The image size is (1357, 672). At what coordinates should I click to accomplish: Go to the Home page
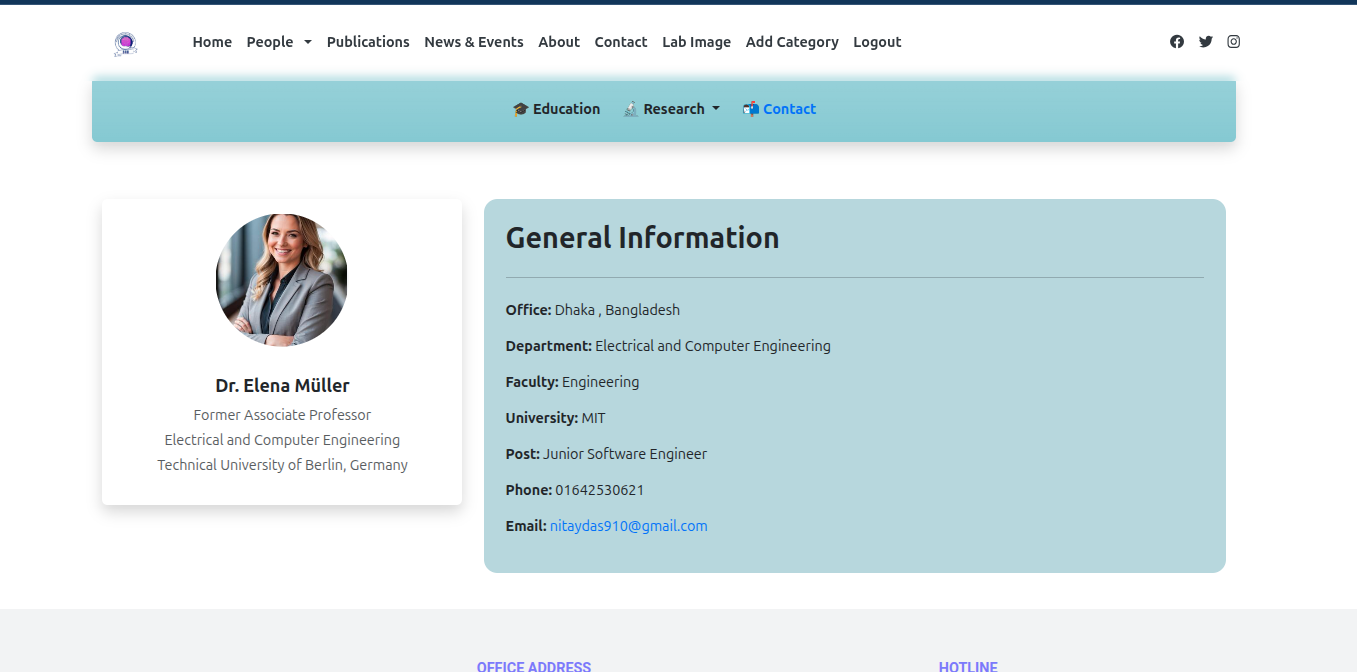pyautogui.click(x=212, y=42)
